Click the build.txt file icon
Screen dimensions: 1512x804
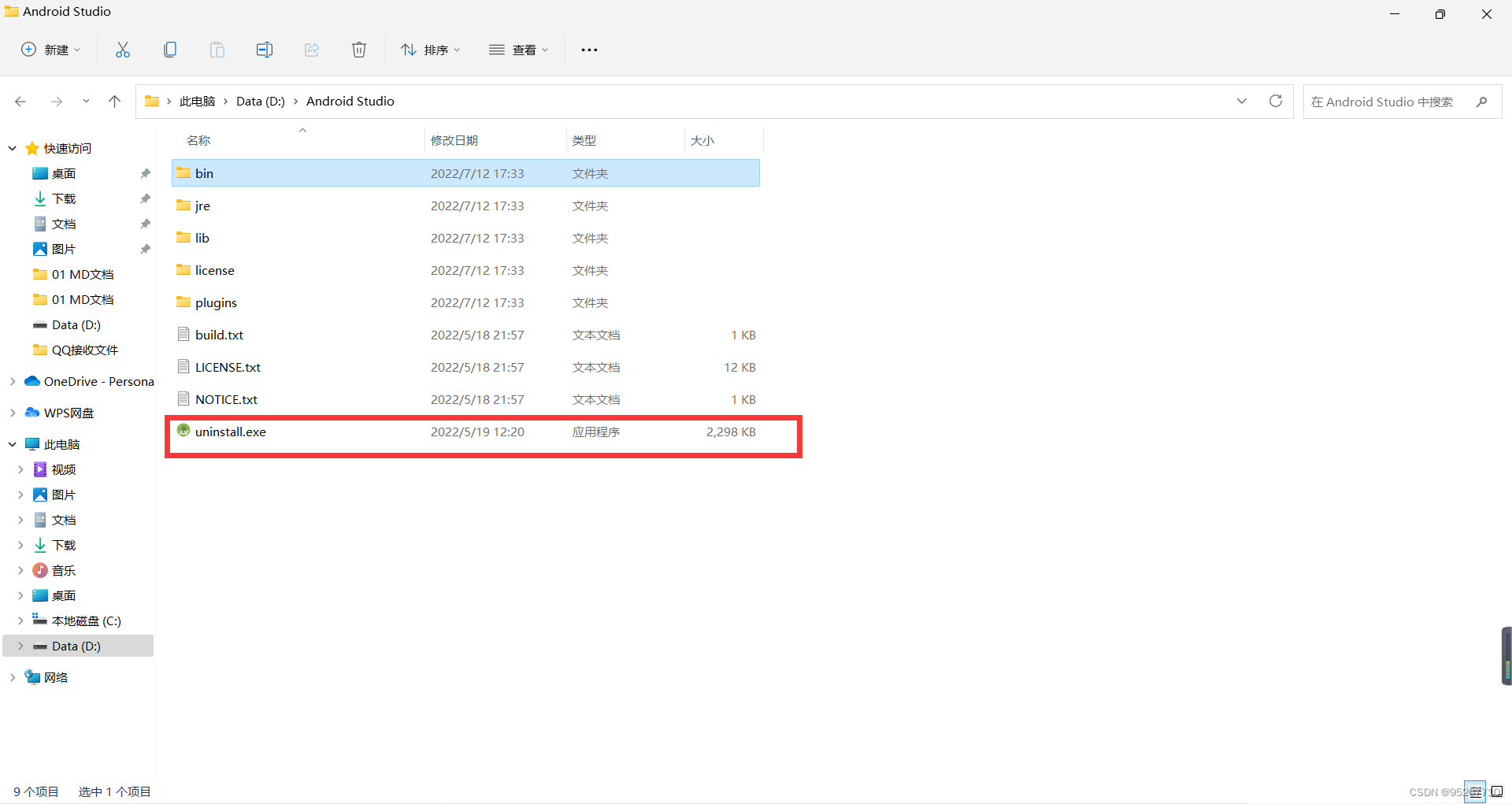pyautogui.click(x=183, y=334)
